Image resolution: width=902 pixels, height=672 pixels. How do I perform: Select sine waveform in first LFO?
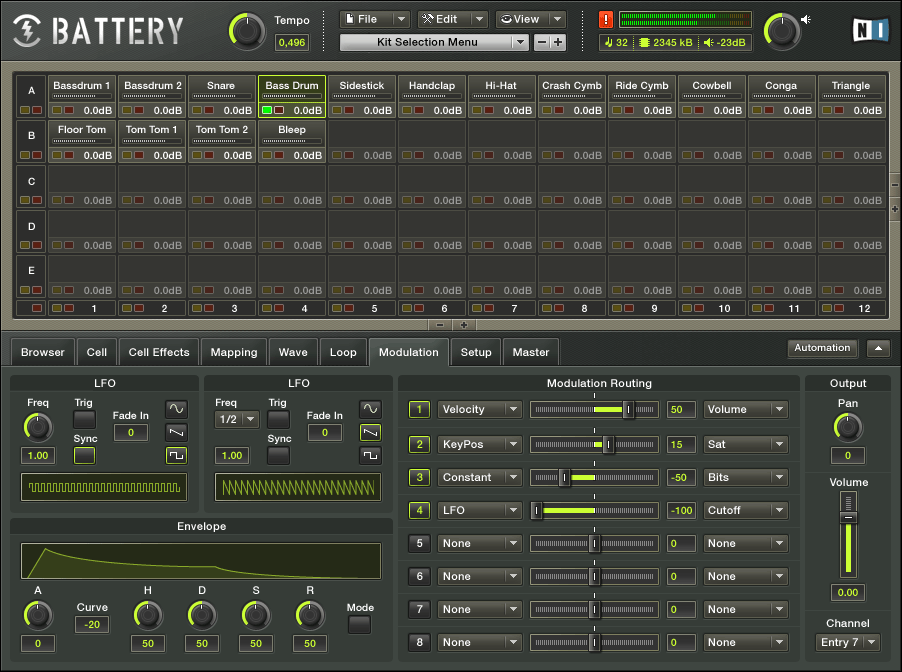point(176,409)
